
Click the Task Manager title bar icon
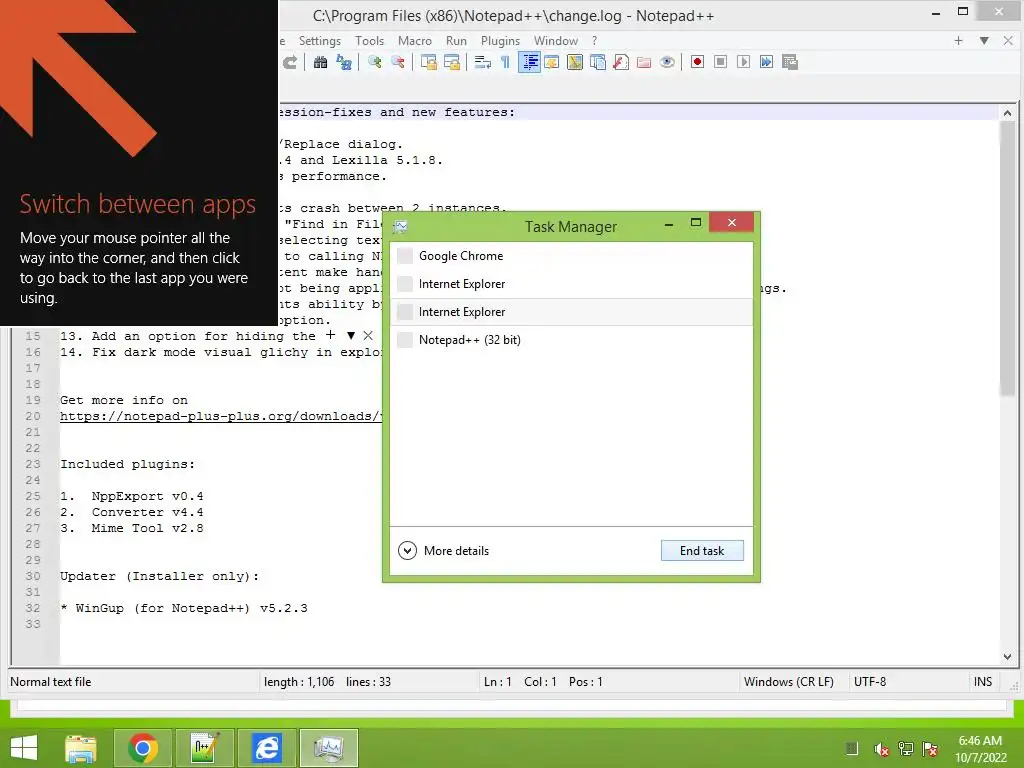click(x=400, y=227)
